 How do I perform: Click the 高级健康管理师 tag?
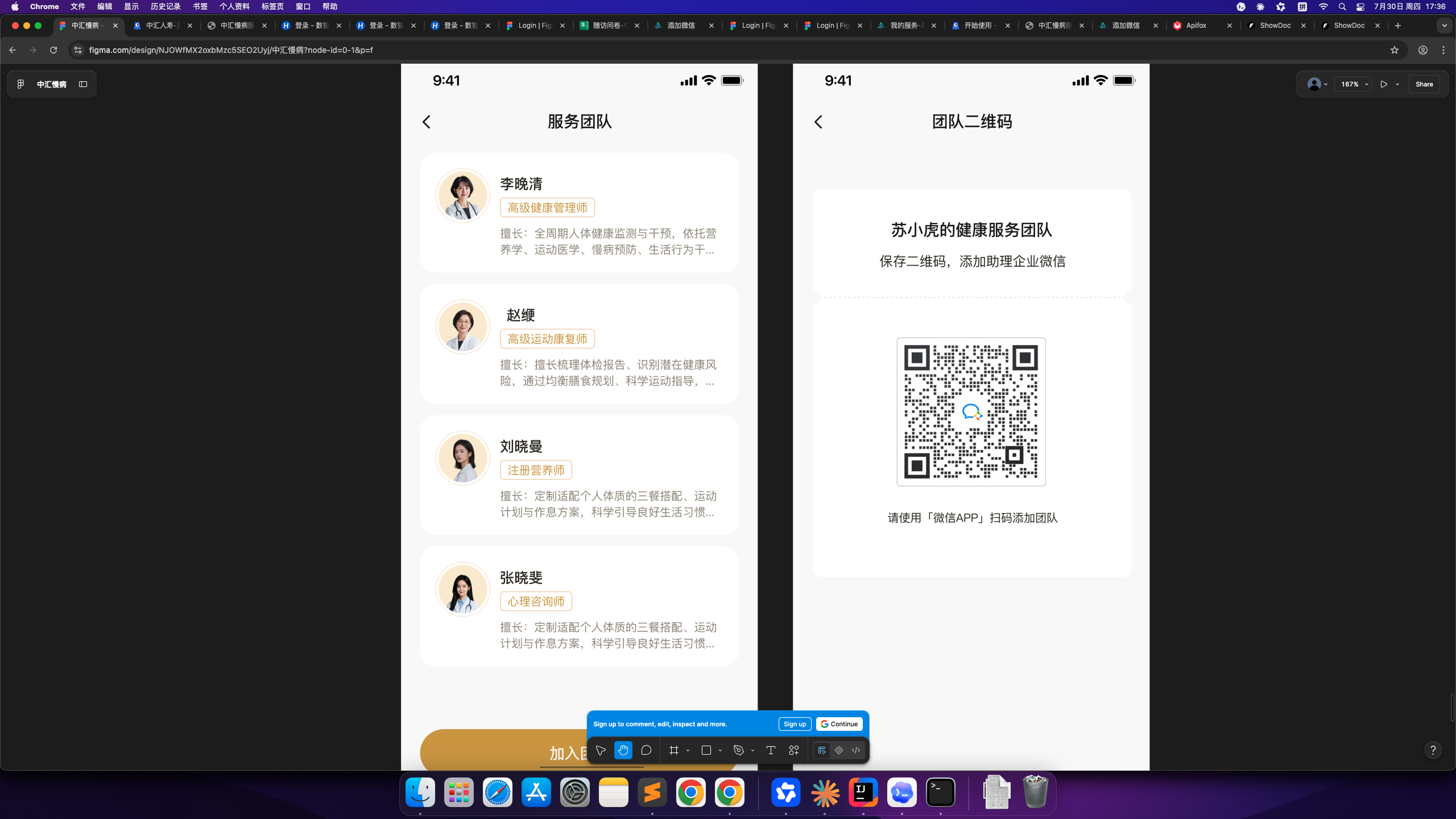pos(547,208)
